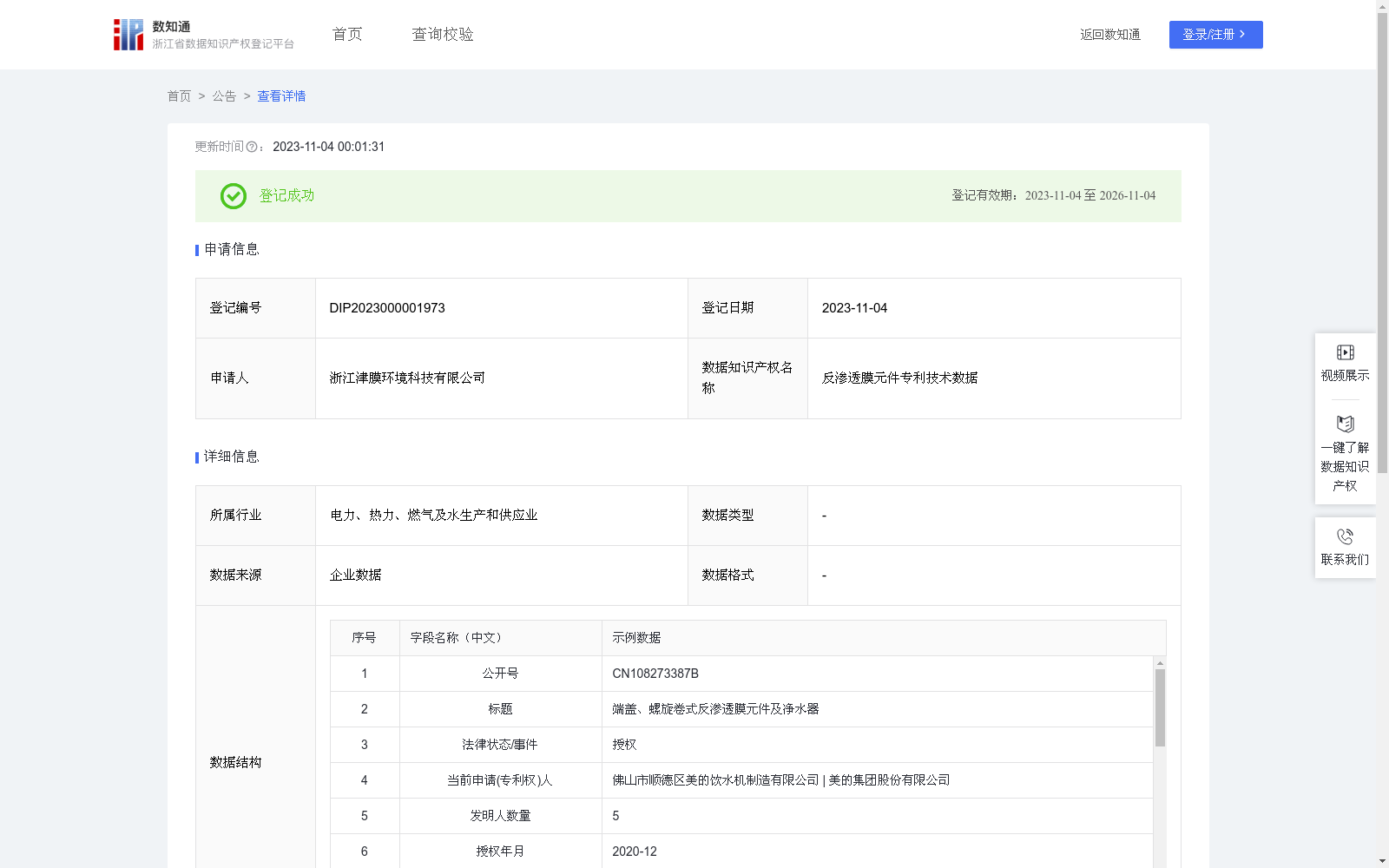Select the 登记日期 value 2023-11-04
Screen dimensions: 1389x868
[854, 308]
